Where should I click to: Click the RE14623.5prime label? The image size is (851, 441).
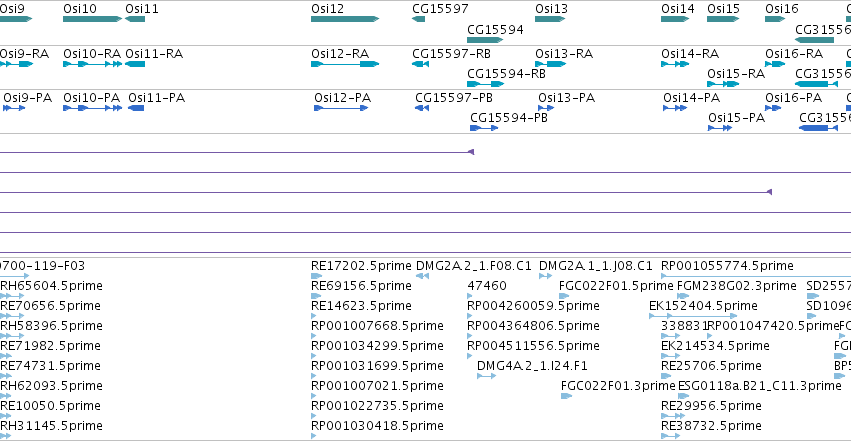(361, 306)
